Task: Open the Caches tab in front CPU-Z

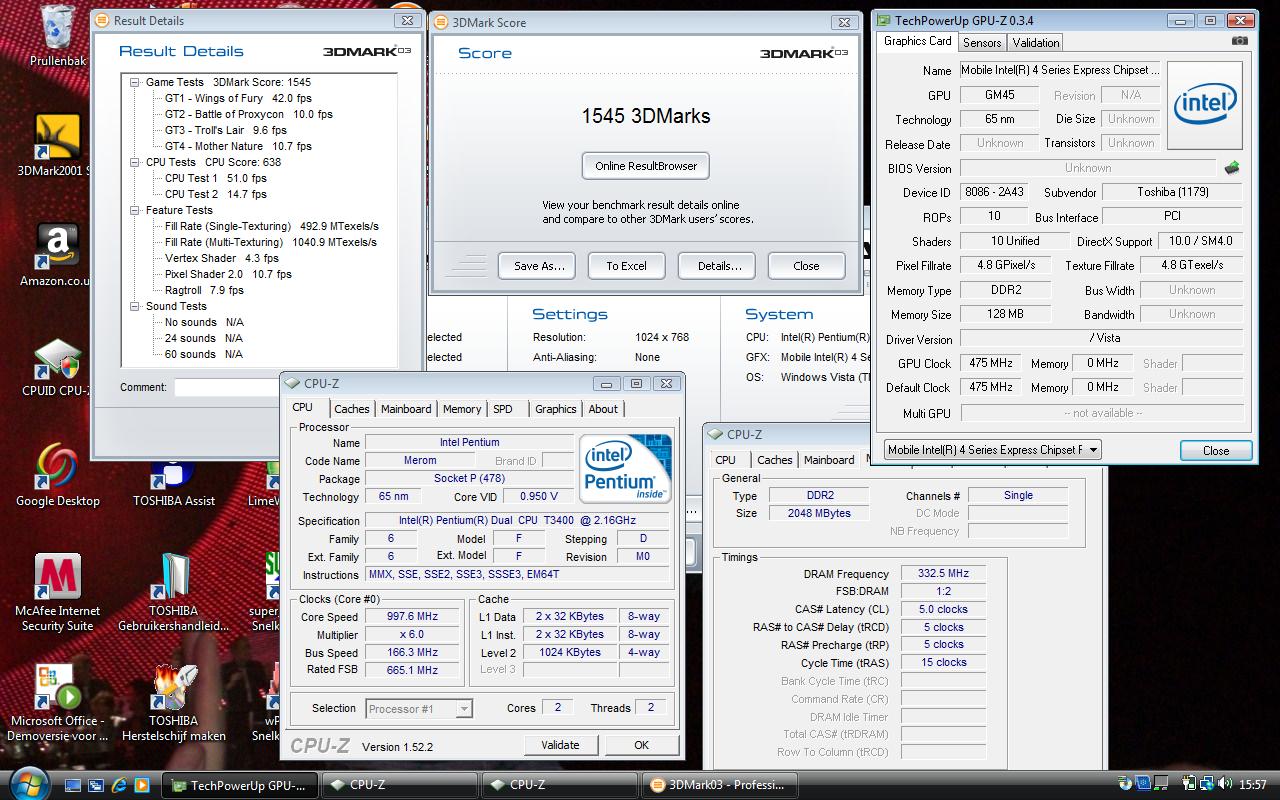Action: tap(351, 409)
